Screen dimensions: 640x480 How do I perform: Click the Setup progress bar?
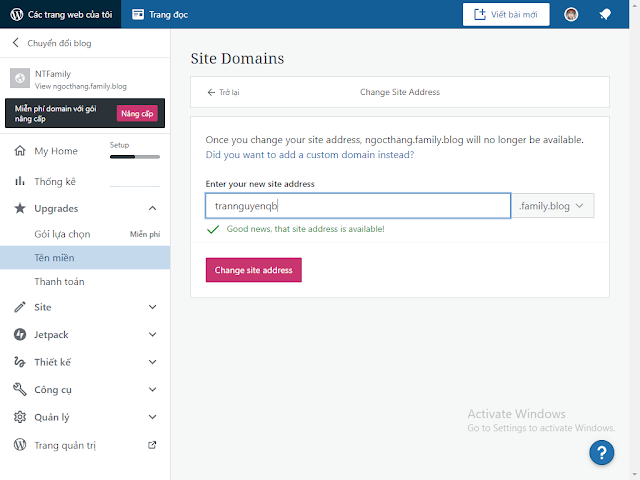135,157
